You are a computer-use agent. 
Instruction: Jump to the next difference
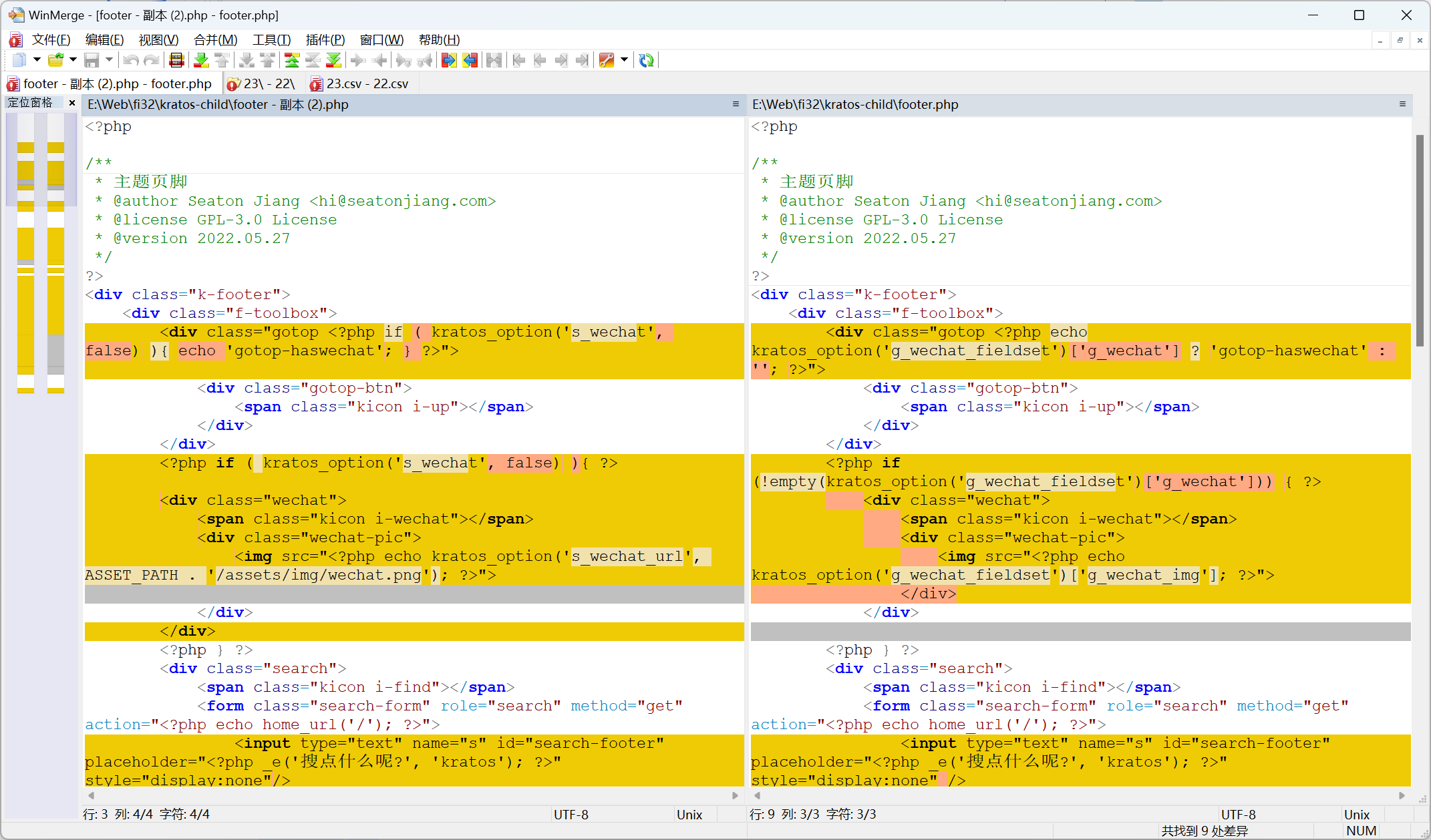tap(200, 60)
